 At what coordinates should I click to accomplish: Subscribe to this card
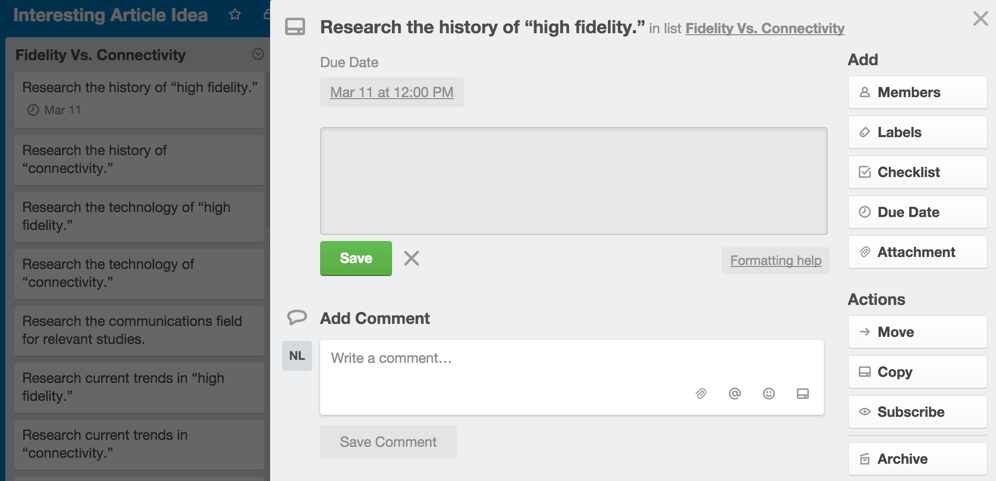917,412
